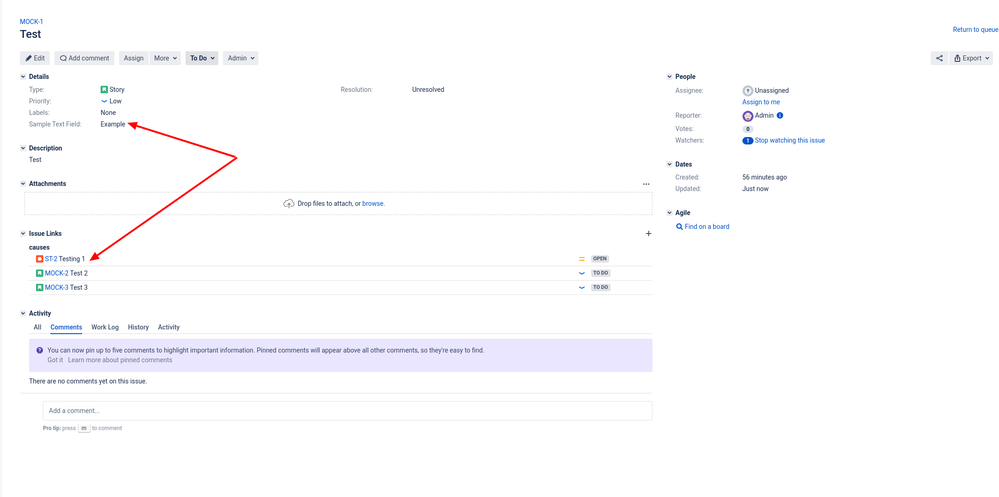Open the Admin dropdown menu
Screen dimensions: 999x497
click(241, 58)
